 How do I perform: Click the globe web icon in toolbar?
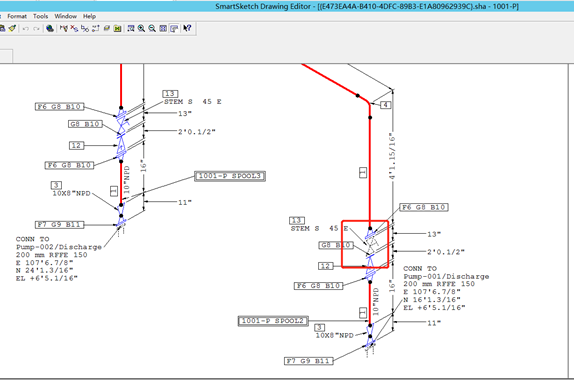click(50, 28)
